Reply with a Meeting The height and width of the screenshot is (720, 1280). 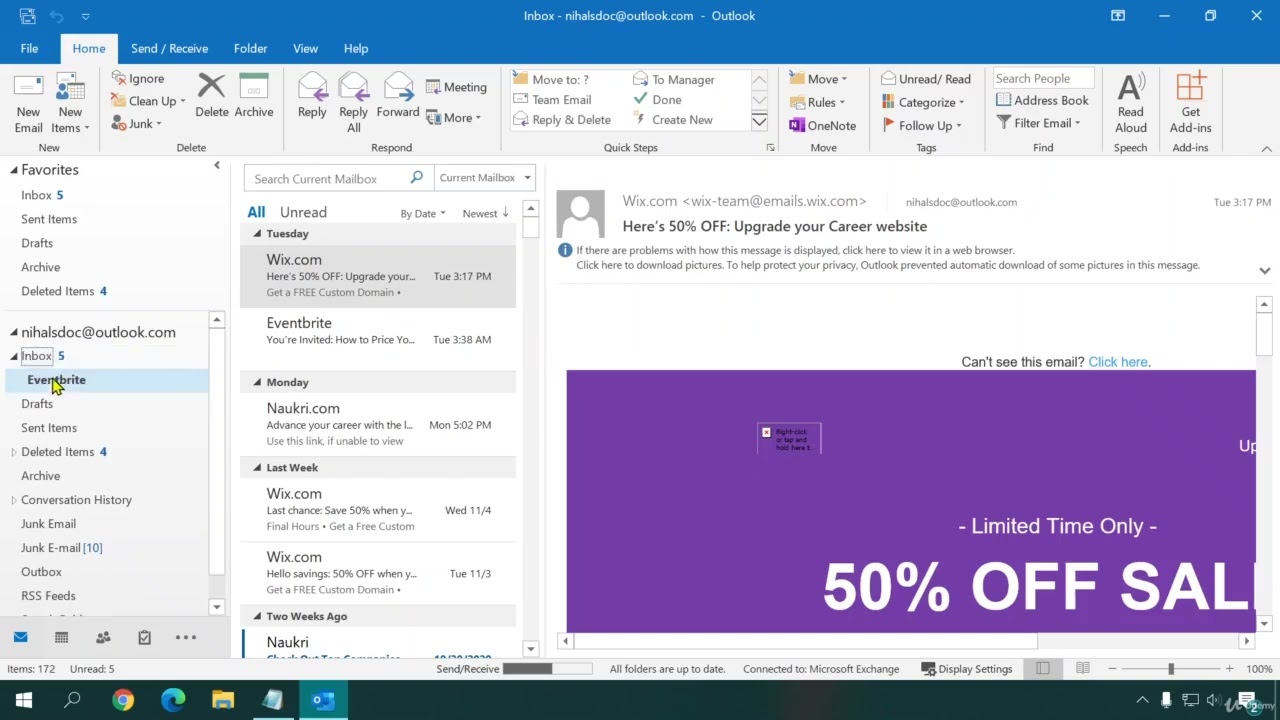pyautogui.click(x=457, y=87)
